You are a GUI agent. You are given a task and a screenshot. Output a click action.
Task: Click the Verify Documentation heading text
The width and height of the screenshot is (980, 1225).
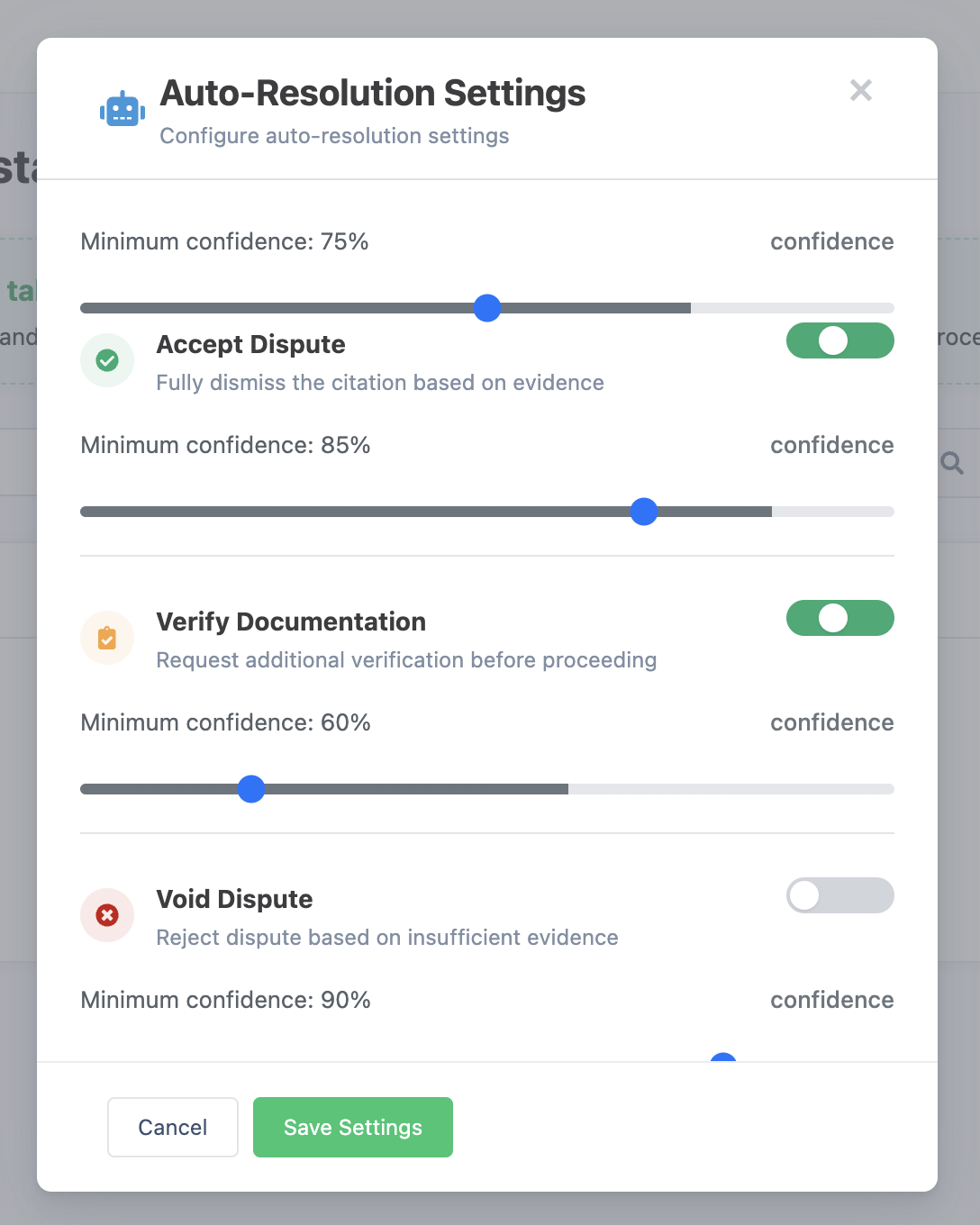coord(290,622)
